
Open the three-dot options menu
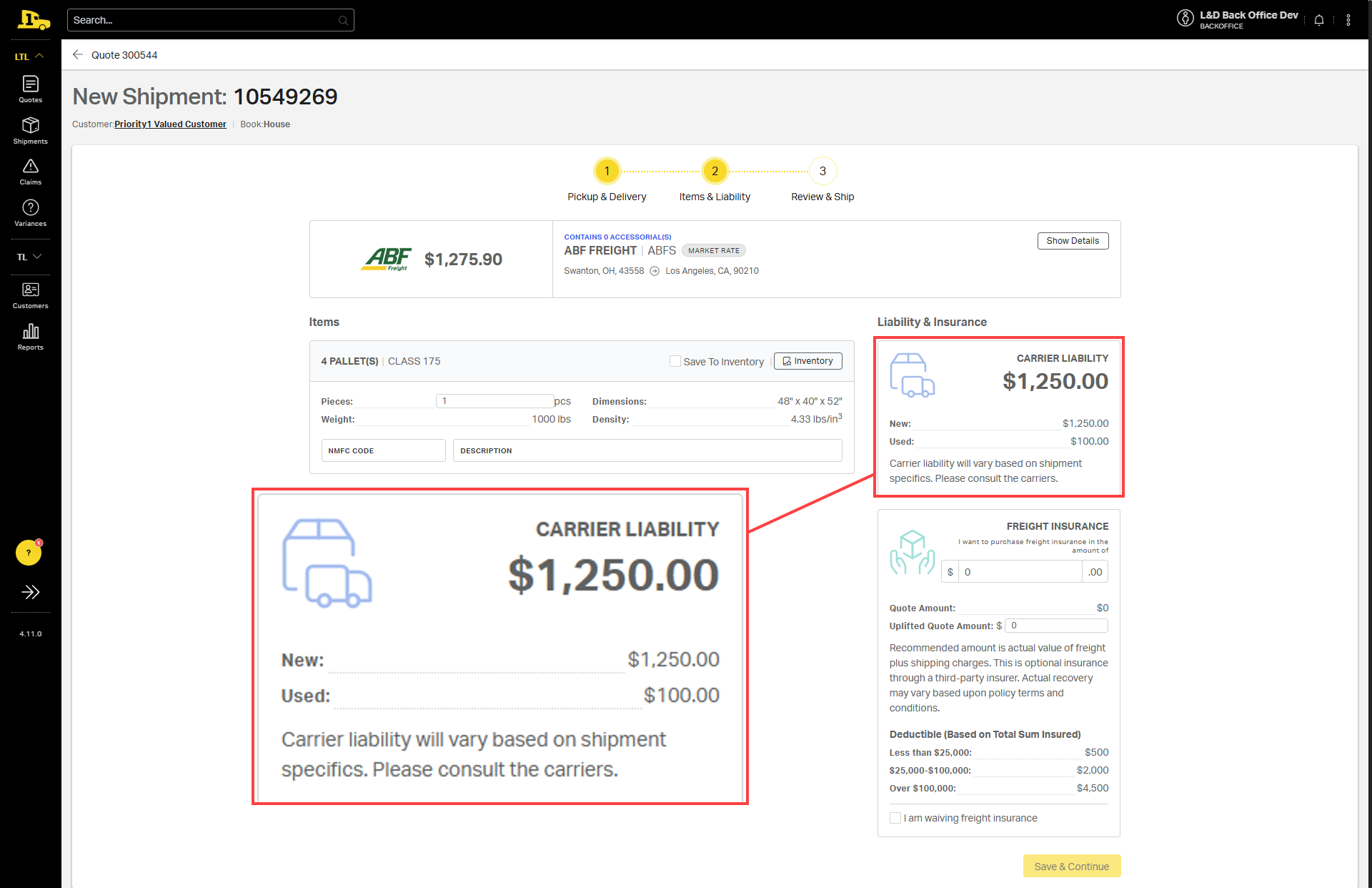pyautogui.click(x=1348, y=20)
